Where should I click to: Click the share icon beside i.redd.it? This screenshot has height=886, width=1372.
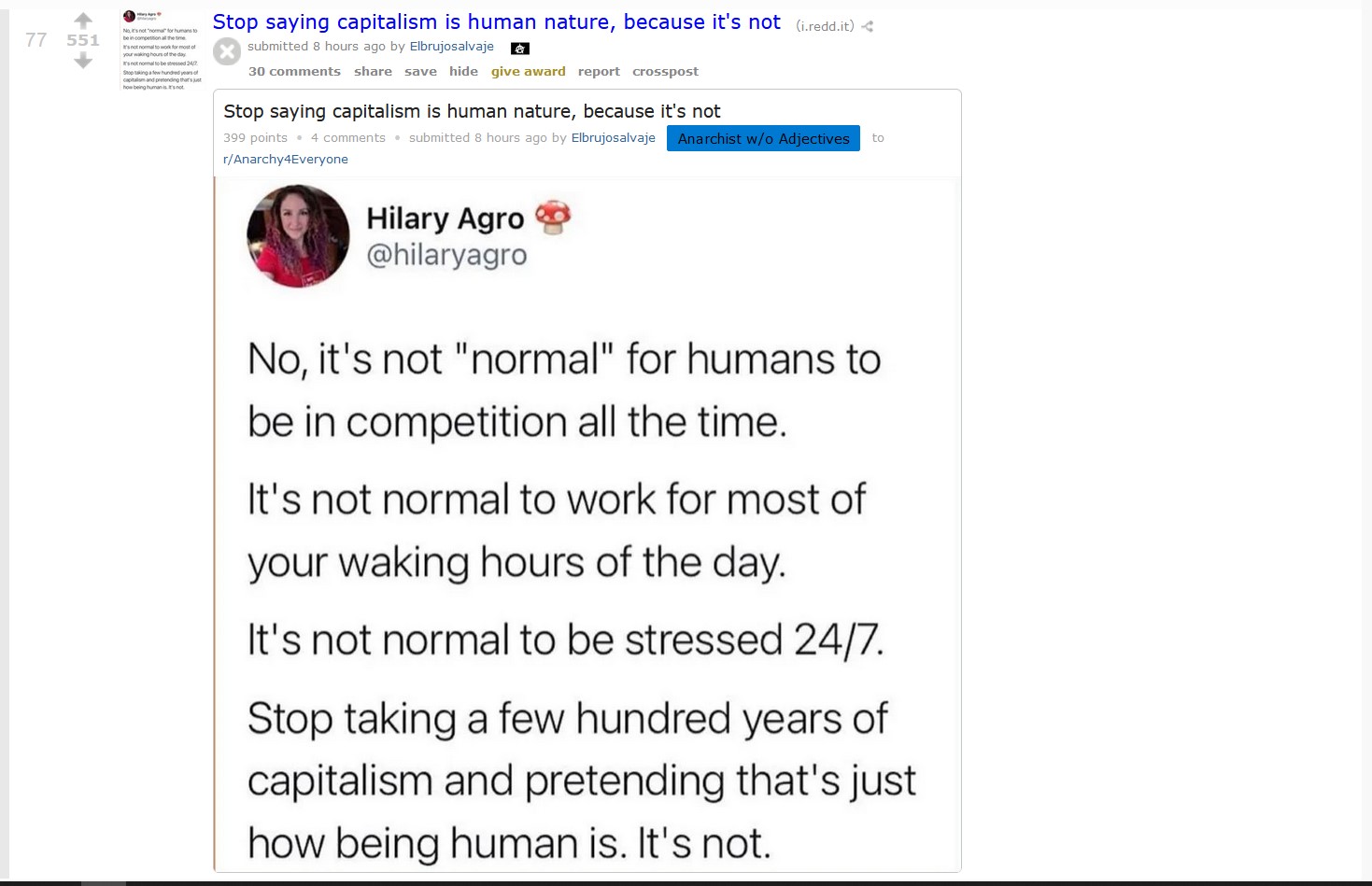[868, 26]
